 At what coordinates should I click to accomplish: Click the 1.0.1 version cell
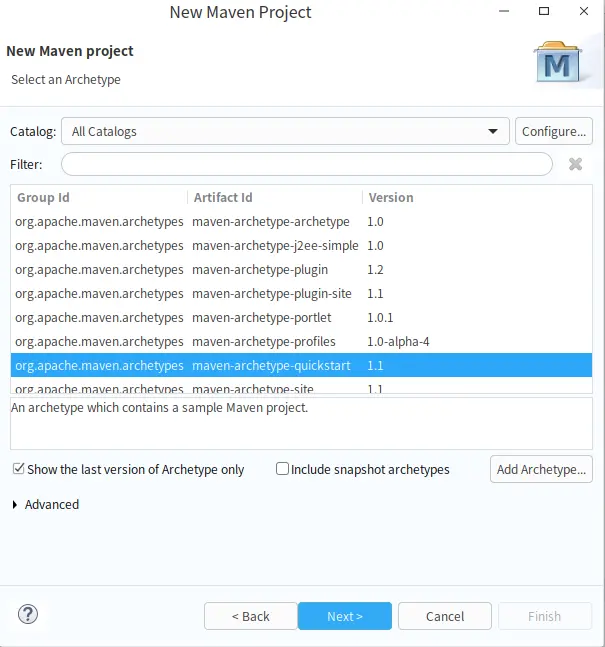pos(380,318)
